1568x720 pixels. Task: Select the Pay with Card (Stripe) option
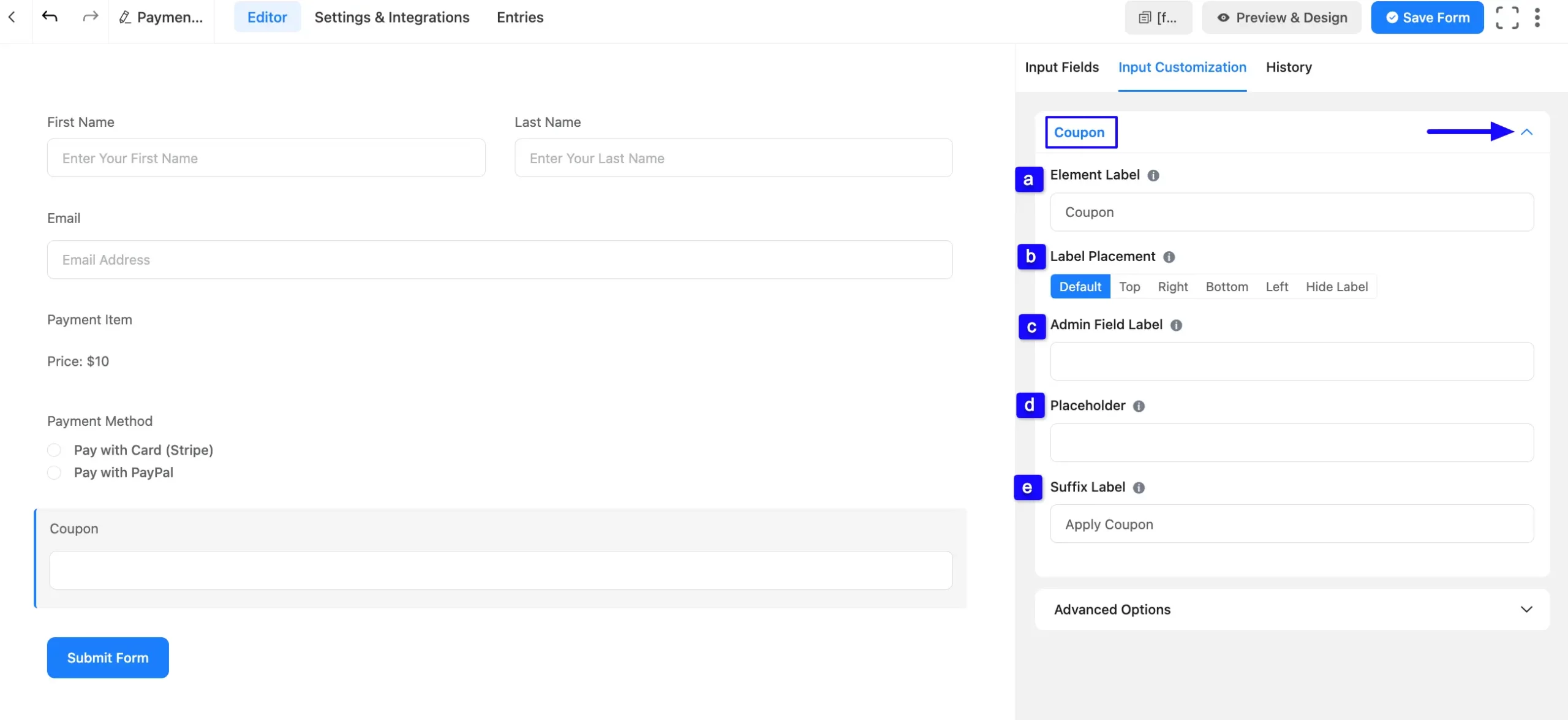(54, 449)
